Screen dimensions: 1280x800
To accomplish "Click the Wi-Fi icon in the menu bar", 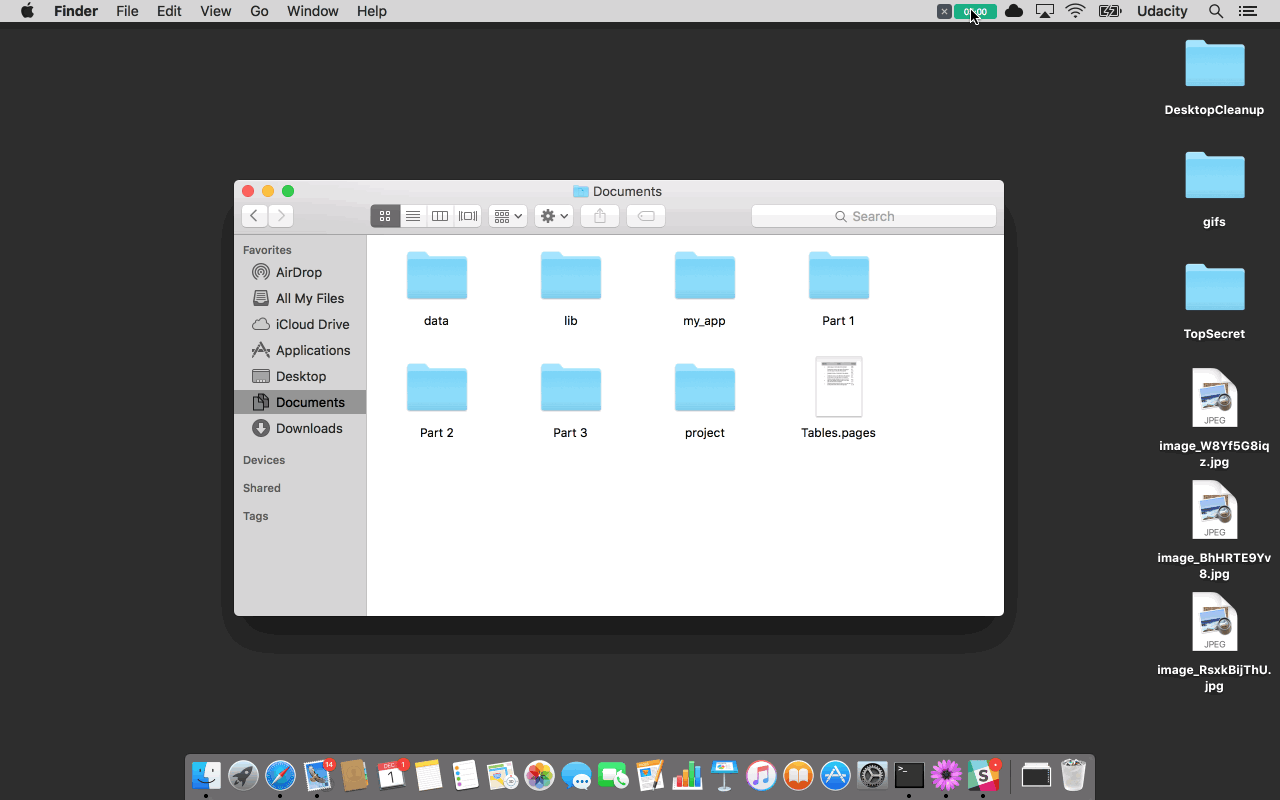I will [x=1075, y=11].
